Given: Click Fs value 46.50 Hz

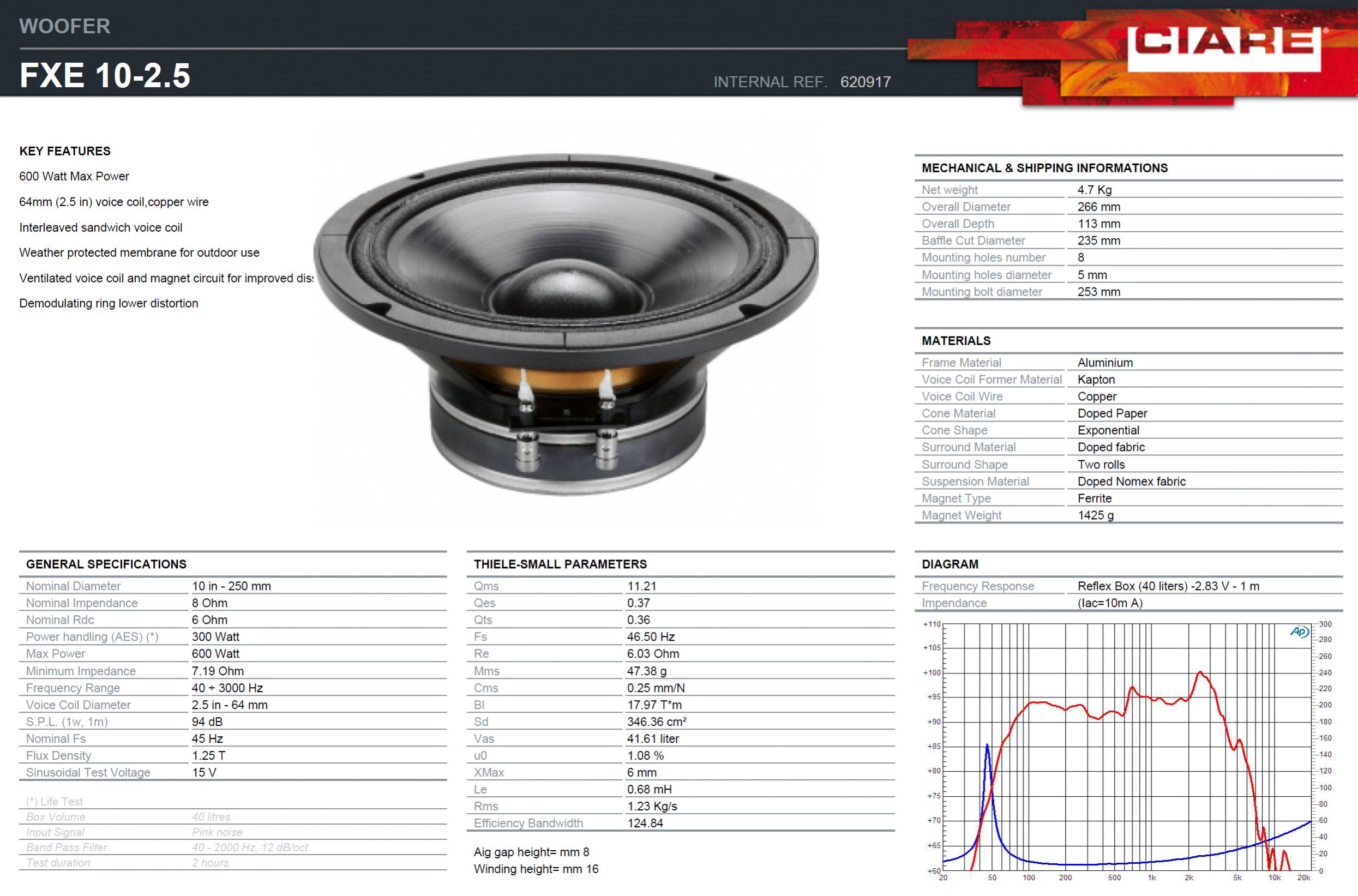Looking at the screenshot, I should [x=651, y=636].
